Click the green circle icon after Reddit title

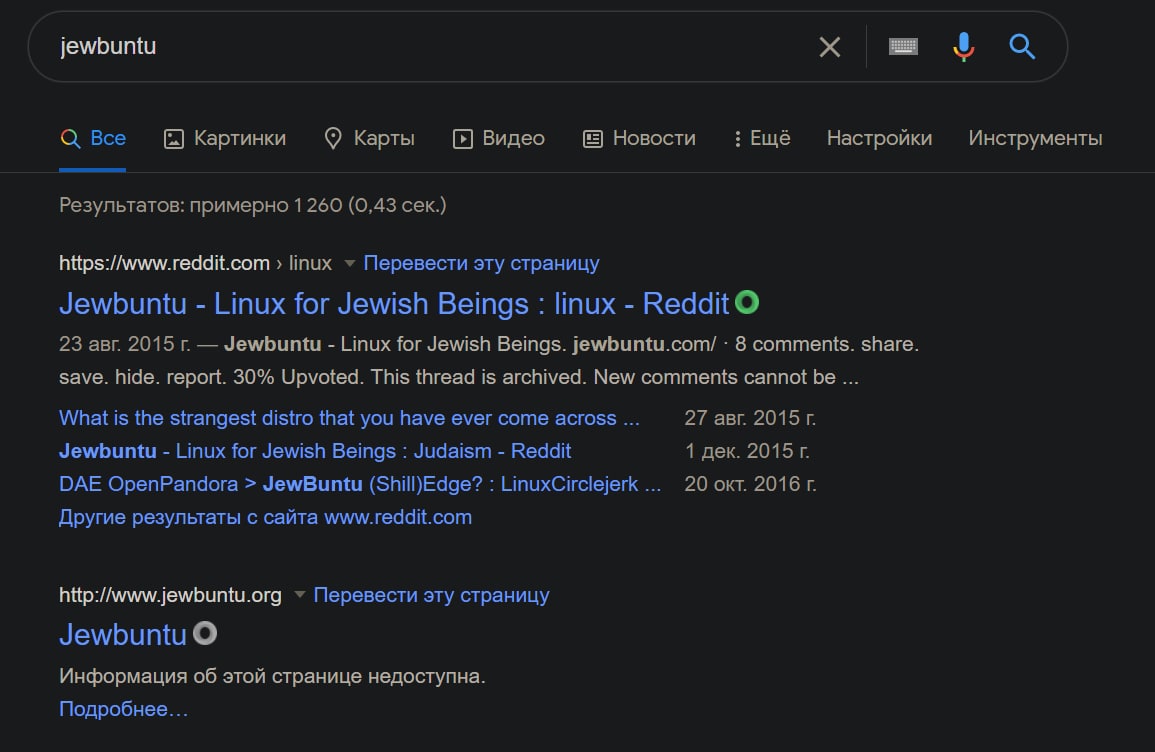pyautogui.click(x=747, y=303)
